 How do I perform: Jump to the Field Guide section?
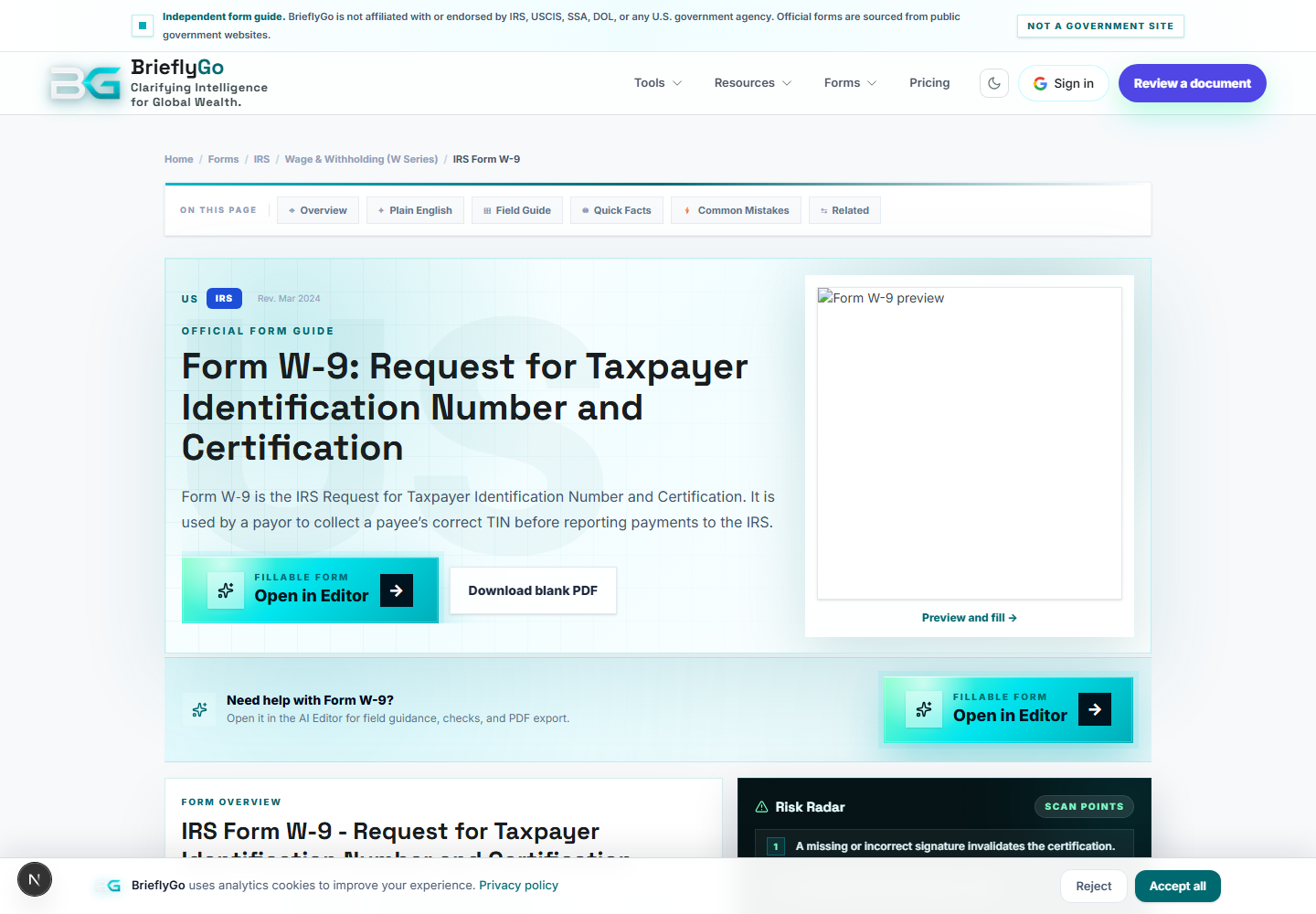[x=517, y=210]
